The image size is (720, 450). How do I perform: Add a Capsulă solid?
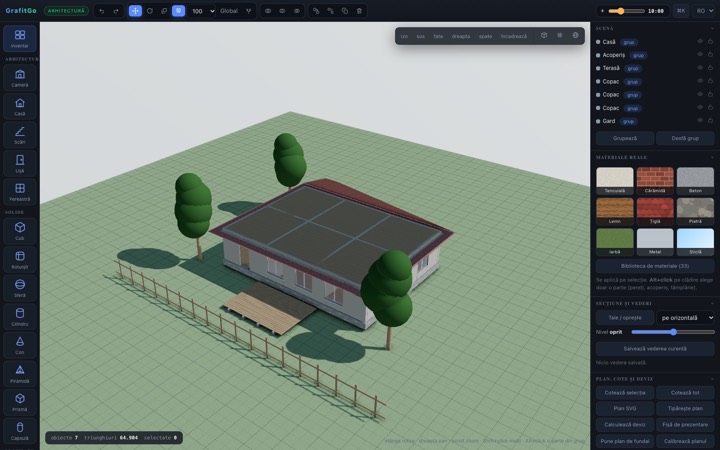coord(20,430)
